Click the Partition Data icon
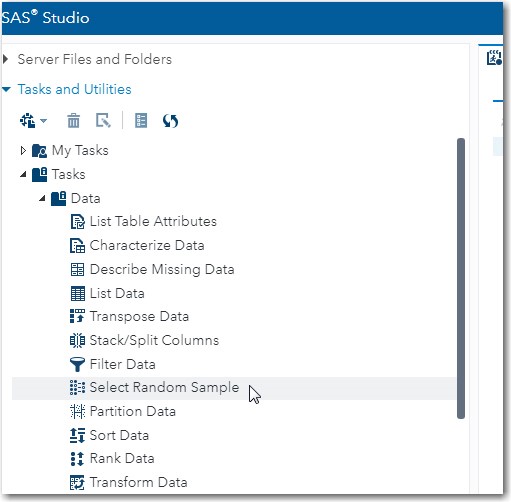Image resolution: width=511 pixels, height=502 pixels. tap(77, 411)
